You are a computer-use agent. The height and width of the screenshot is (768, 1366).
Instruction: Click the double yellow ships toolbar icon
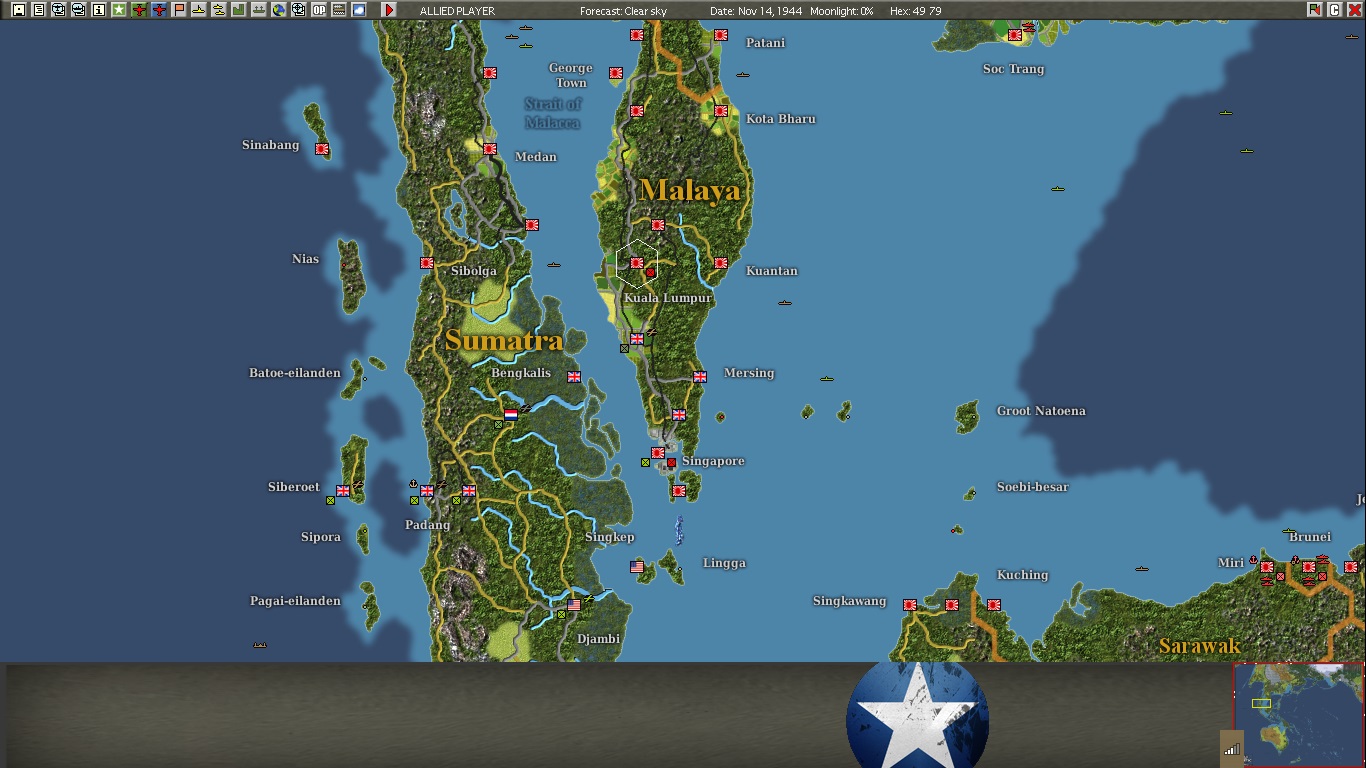tap(219, 10)
